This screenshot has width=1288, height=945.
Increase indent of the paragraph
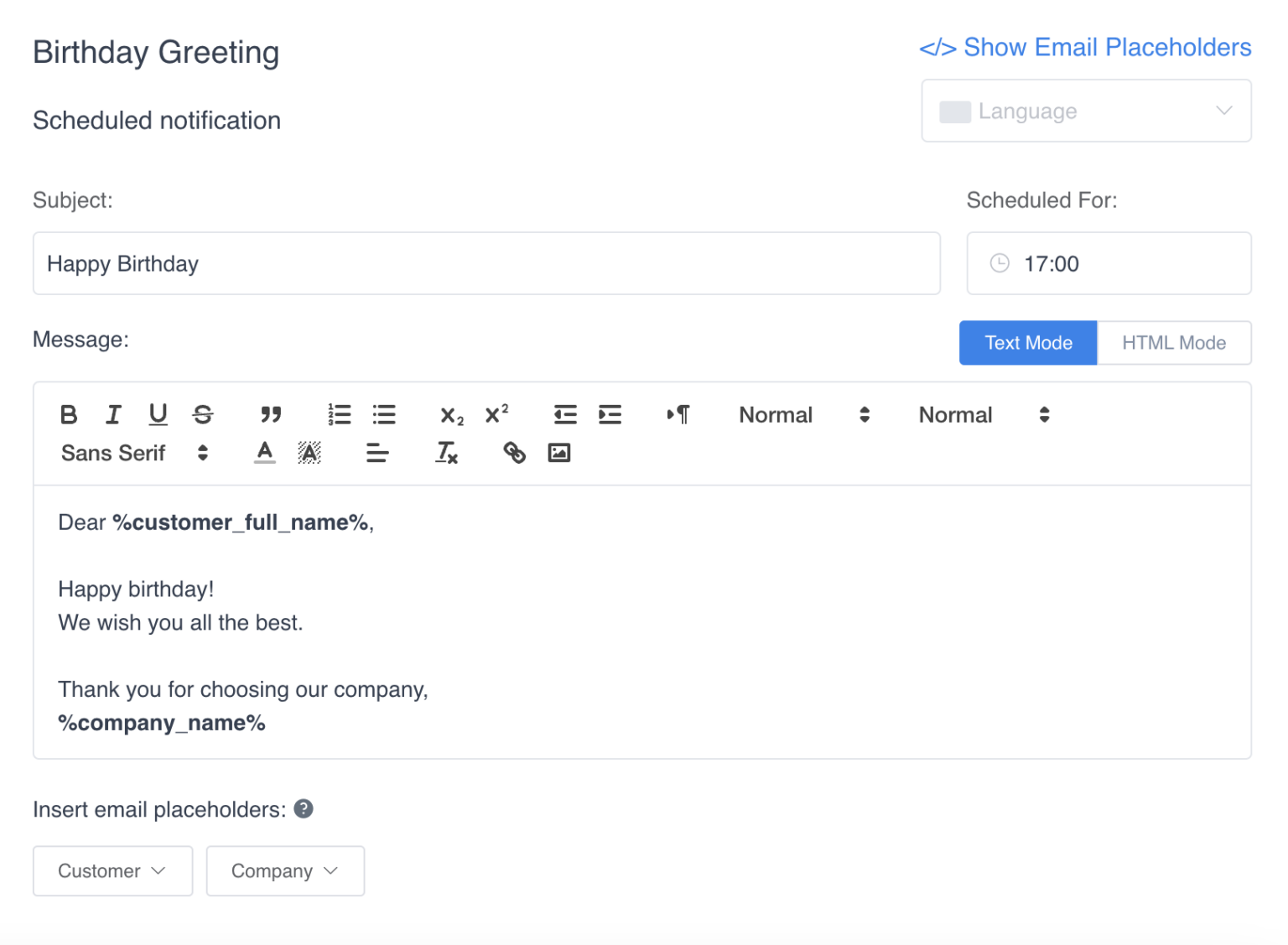point(610,414)
